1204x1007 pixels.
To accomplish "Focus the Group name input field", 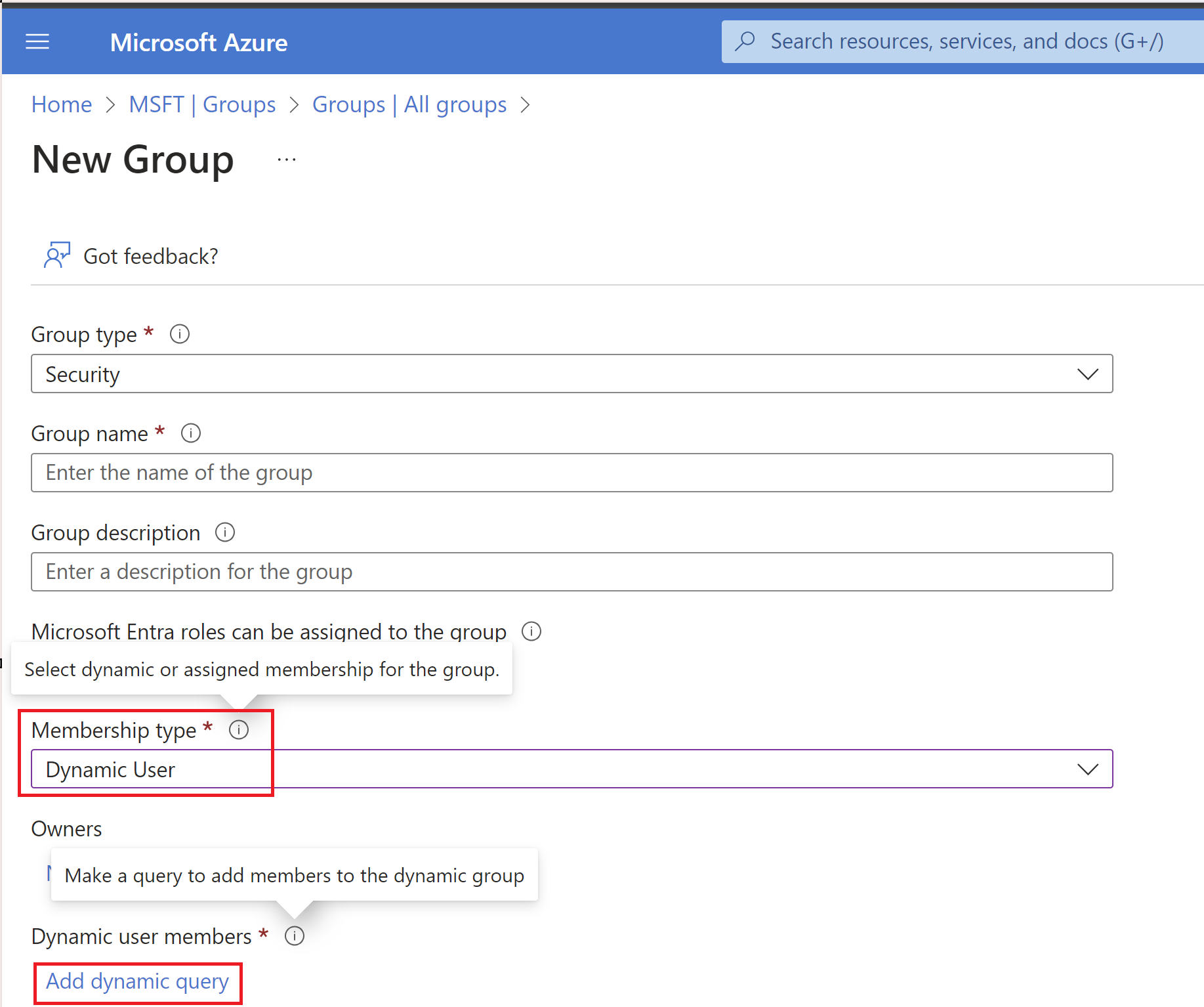I will (x=571, y=473).
